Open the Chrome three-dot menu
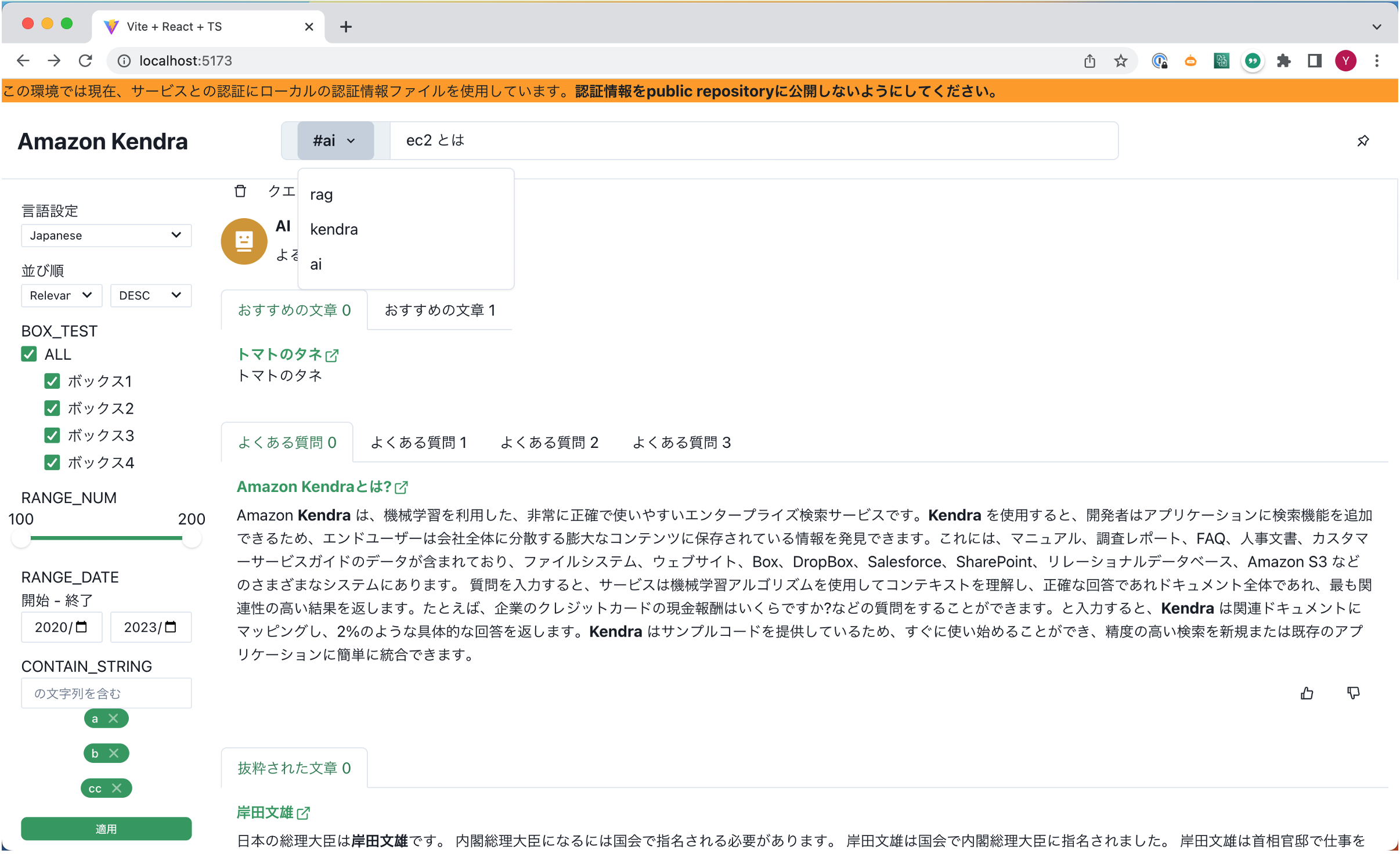1400x861 pixels. point(1377,61)
